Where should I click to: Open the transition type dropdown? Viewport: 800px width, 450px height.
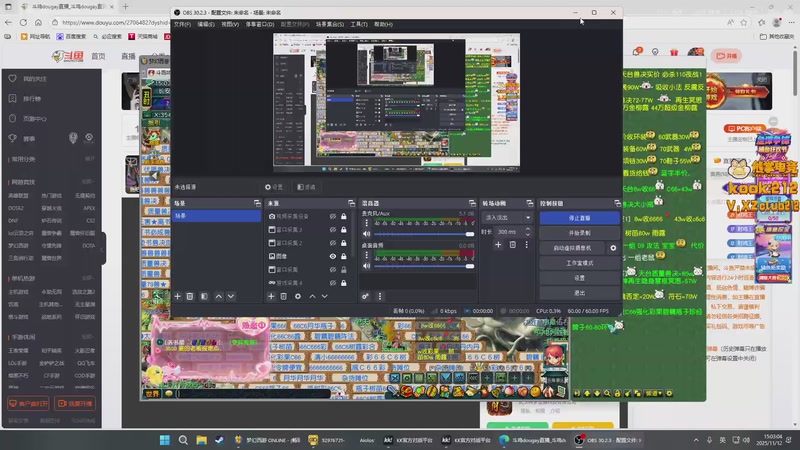(507, 218)
